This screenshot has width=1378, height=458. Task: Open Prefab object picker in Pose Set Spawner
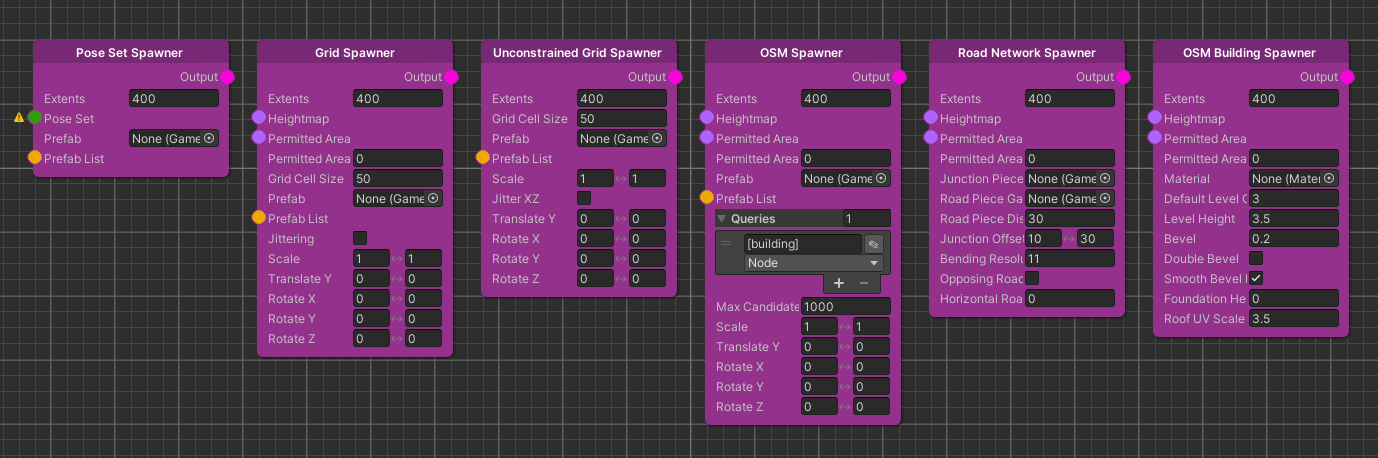[209, 139]
